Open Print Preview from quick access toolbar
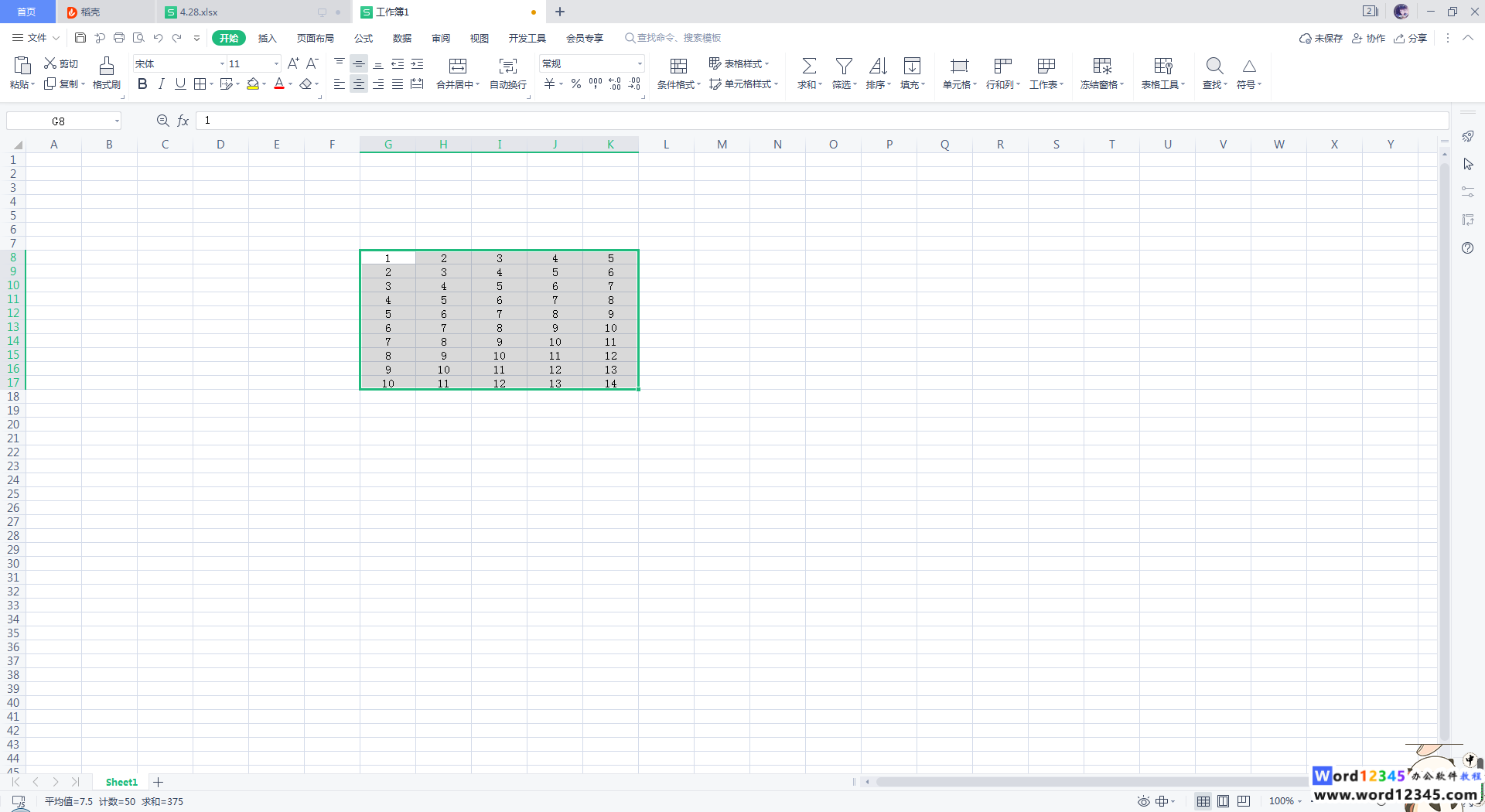This screenshot has width=1485, height=812. pyautogui.click(x=138, y=38)
